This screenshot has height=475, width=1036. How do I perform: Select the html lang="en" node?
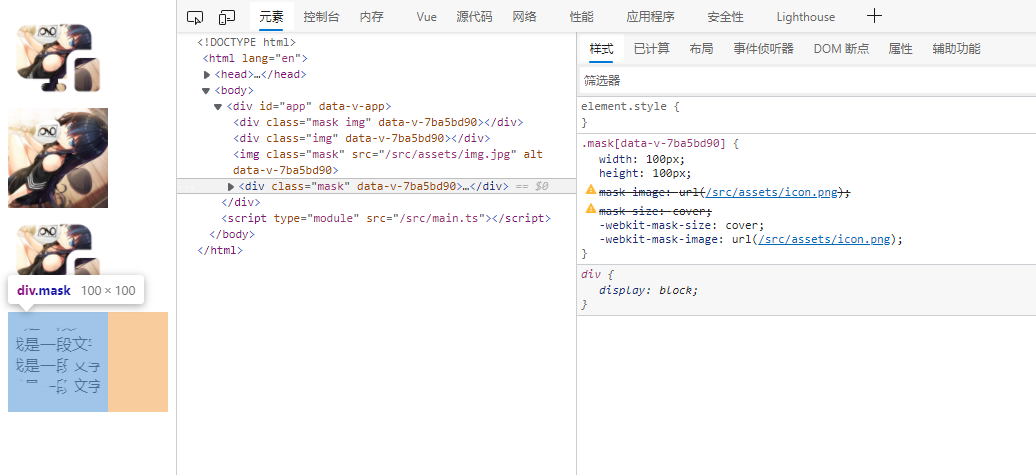pyautogui.click(x=255, y=58)
